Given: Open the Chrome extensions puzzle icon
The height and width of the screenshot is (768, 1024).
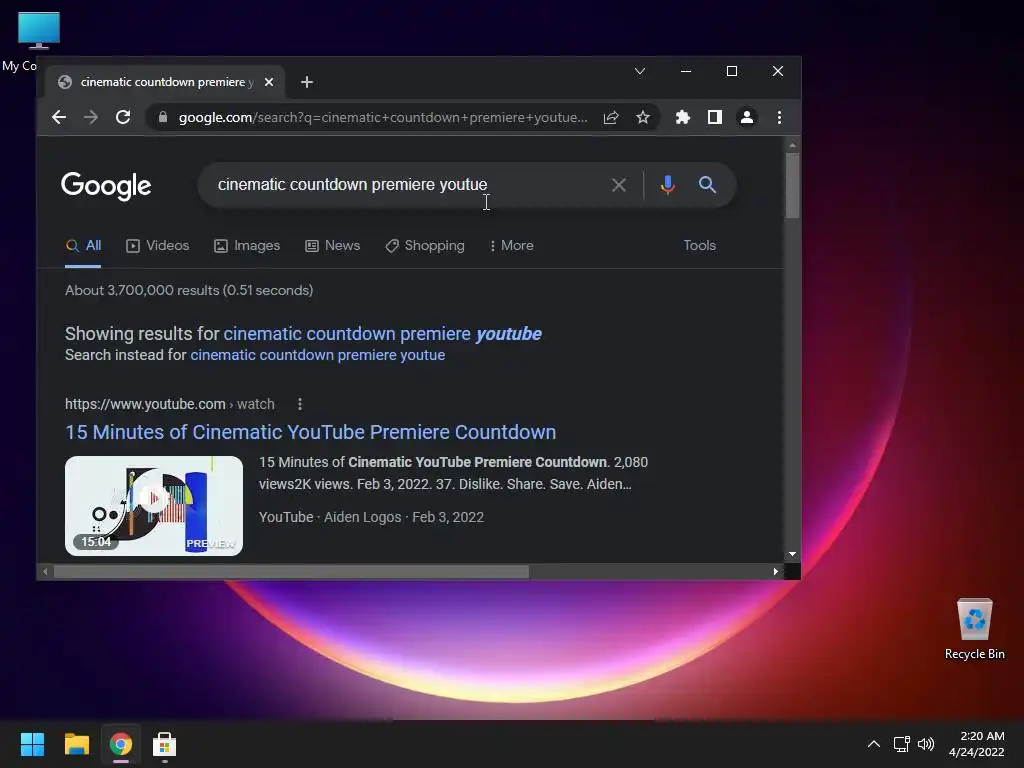Looking at the screenshot, I should coord(682,118).
